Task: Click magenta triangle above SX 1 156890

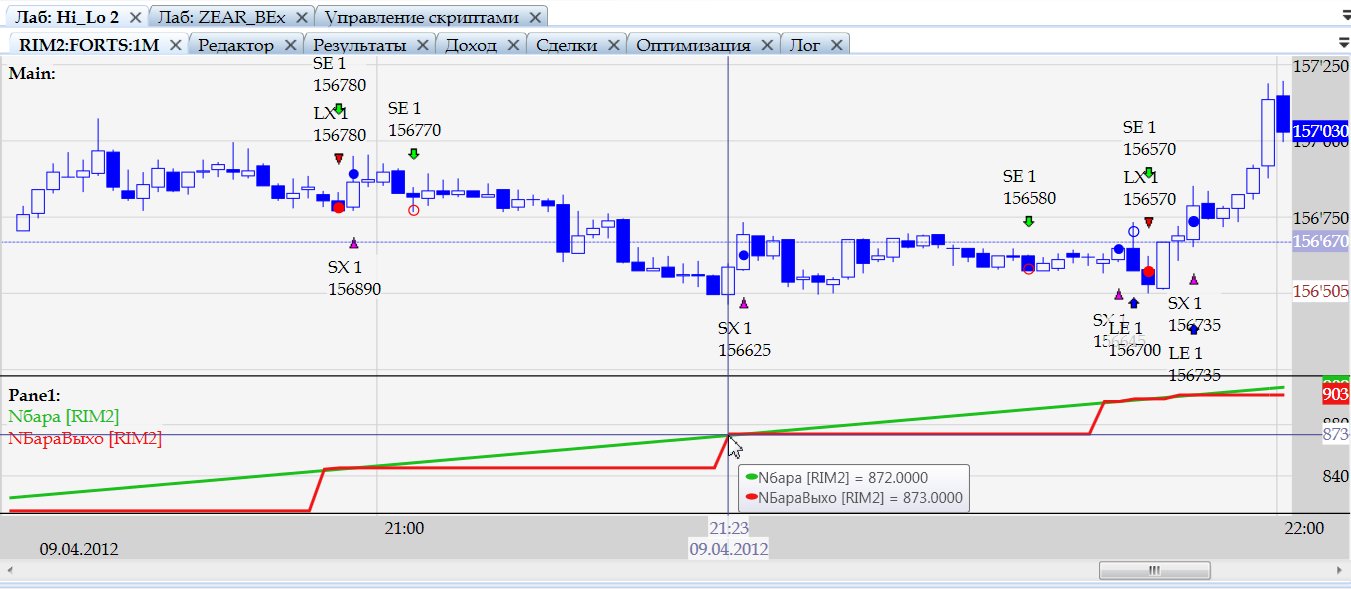Action: [x=353, y=243]
